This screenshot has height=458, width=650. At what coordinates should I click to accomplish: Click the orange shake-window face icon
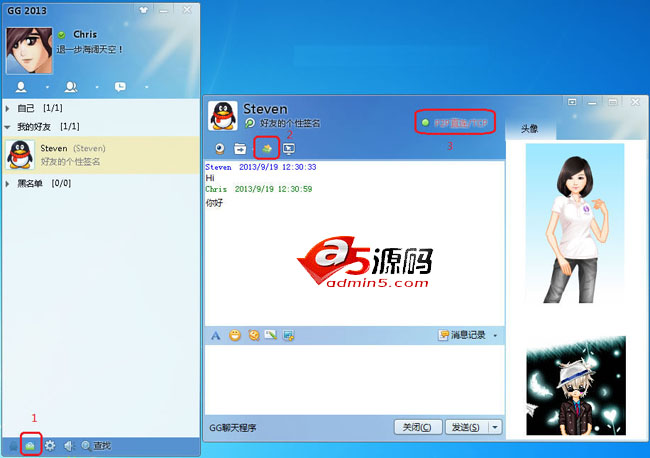coord(254,335)
